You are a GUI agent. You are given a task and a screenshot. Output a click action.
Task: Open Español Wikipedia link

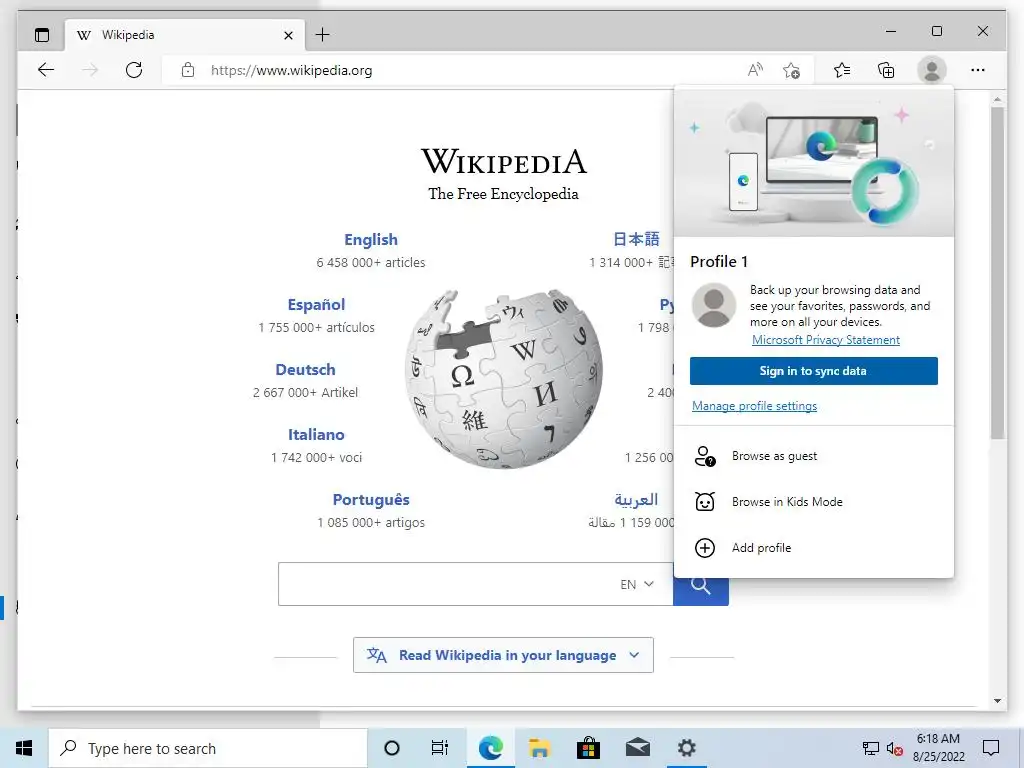(316, 304)
